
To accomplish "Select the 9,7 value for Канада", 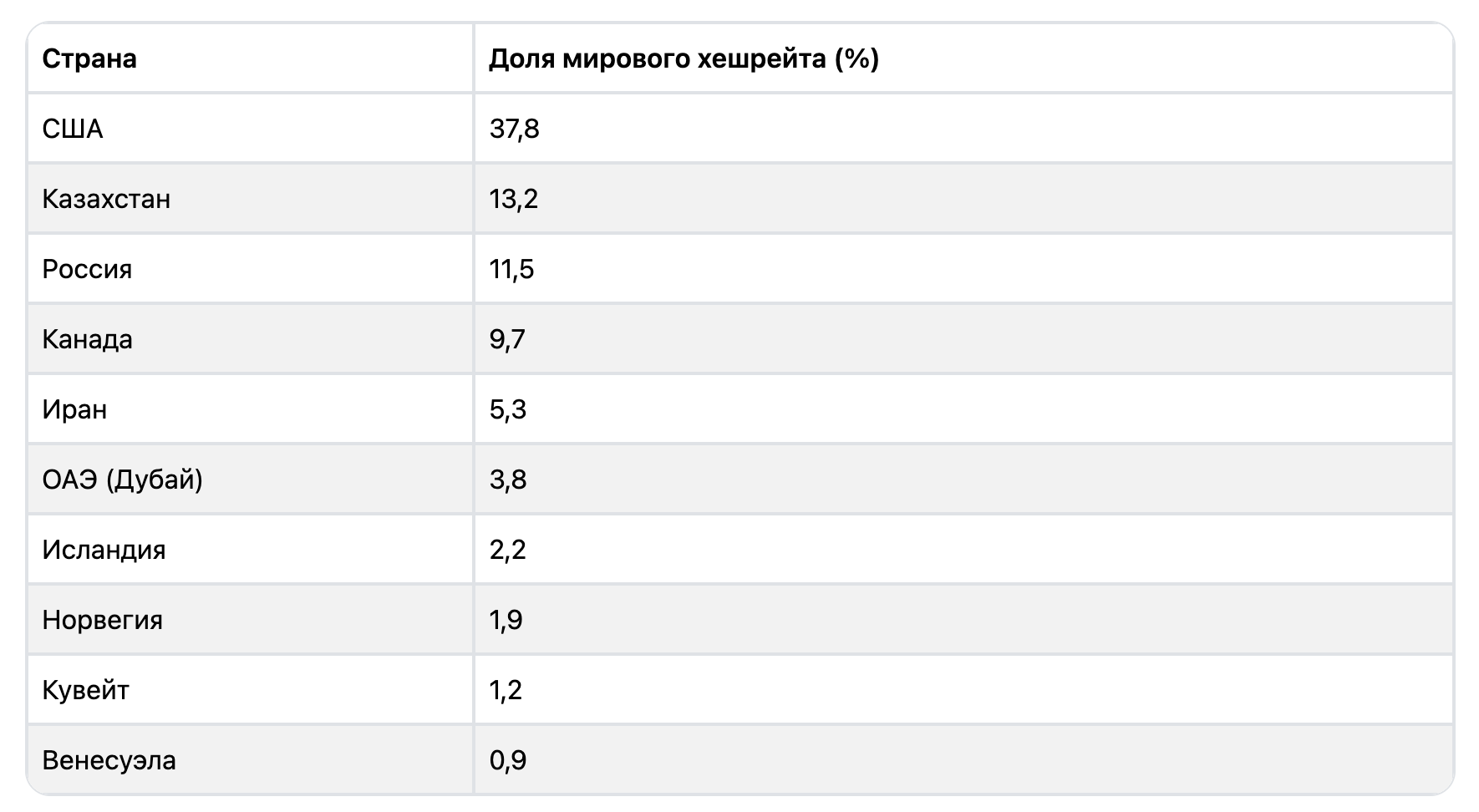I will click(x=507, y=339).
